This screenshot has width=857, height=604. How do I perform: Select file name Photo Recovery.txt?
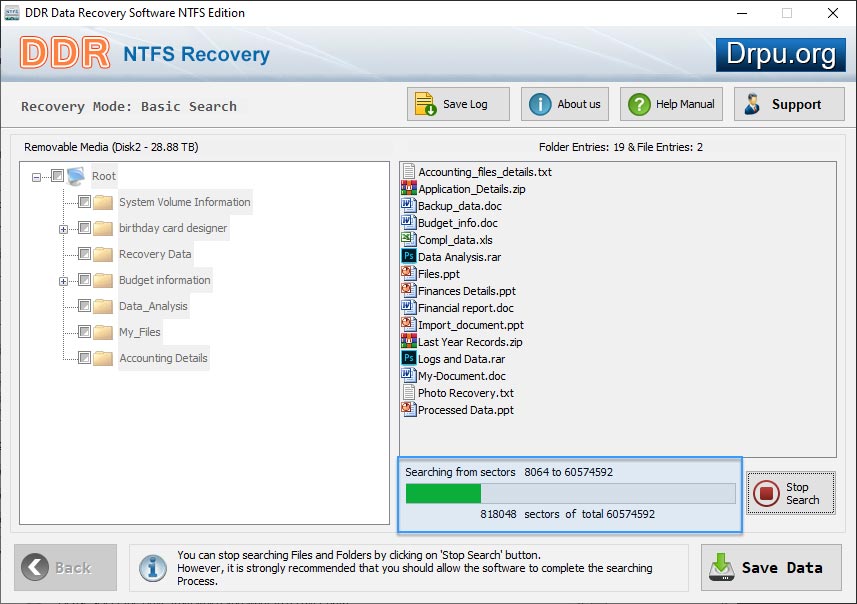[x=466, y=393]
